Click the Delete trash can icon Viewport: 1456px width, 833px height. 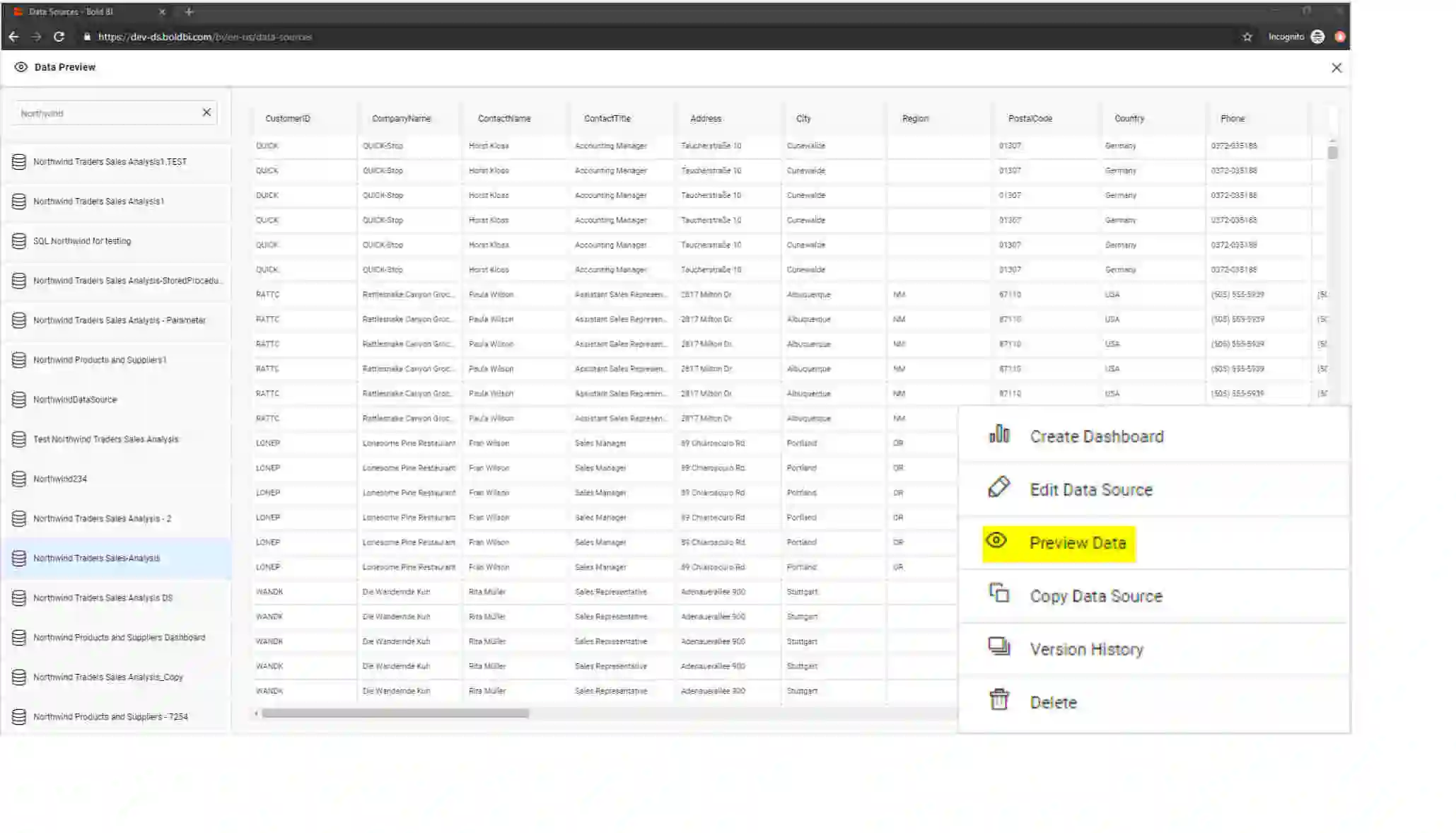click(x=998, y=700)
